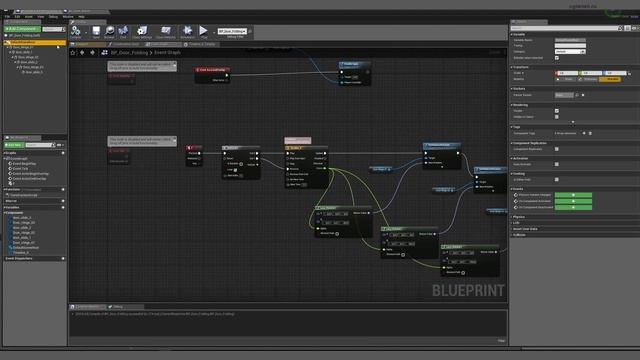Image resolution: width=640 pixels, height=360 pixels.
Task: Open the Details property matrix grid icon
Action: pyautogui.click(x=627, y=28)
